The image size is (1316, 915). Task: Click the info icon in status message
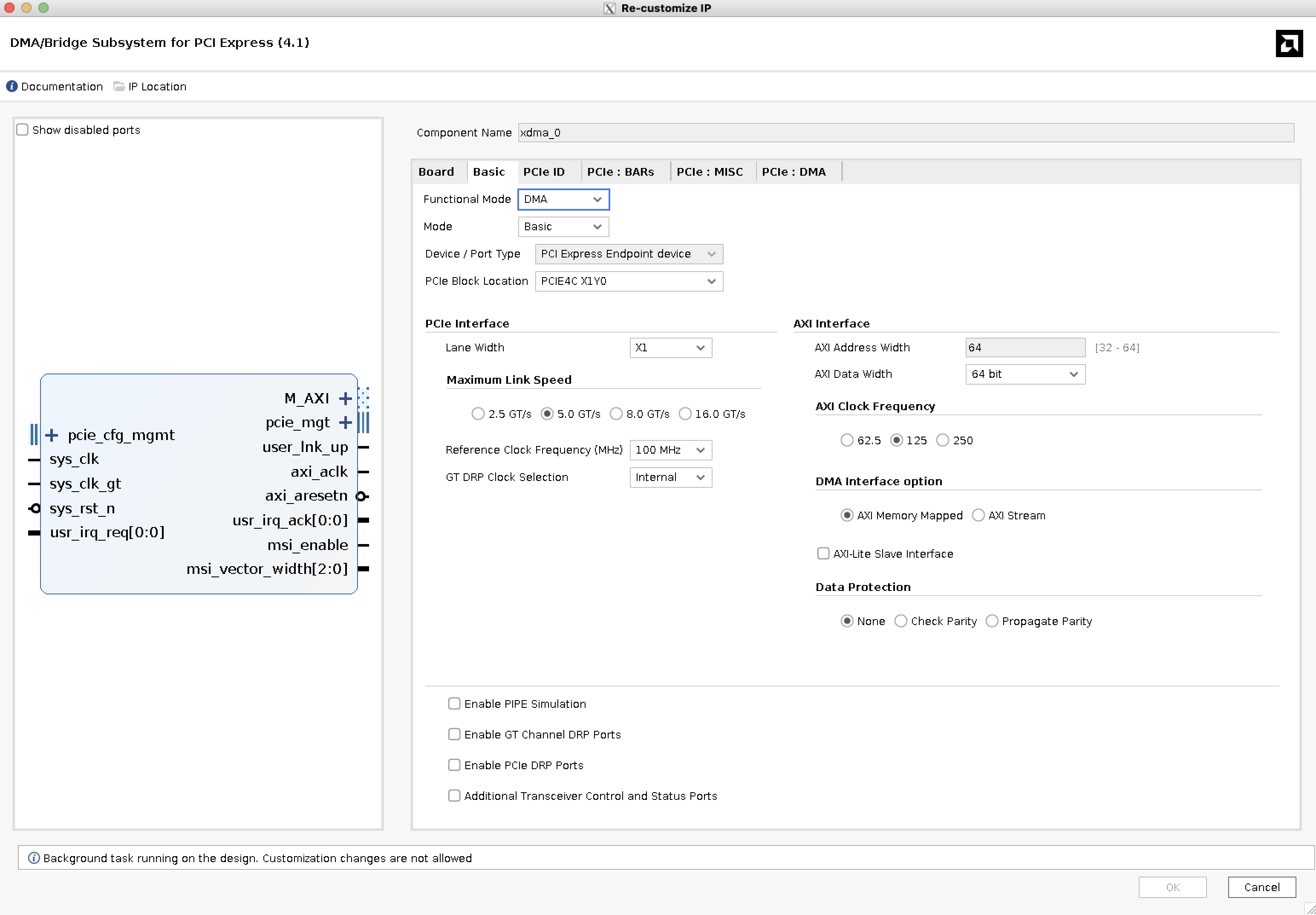34,858
